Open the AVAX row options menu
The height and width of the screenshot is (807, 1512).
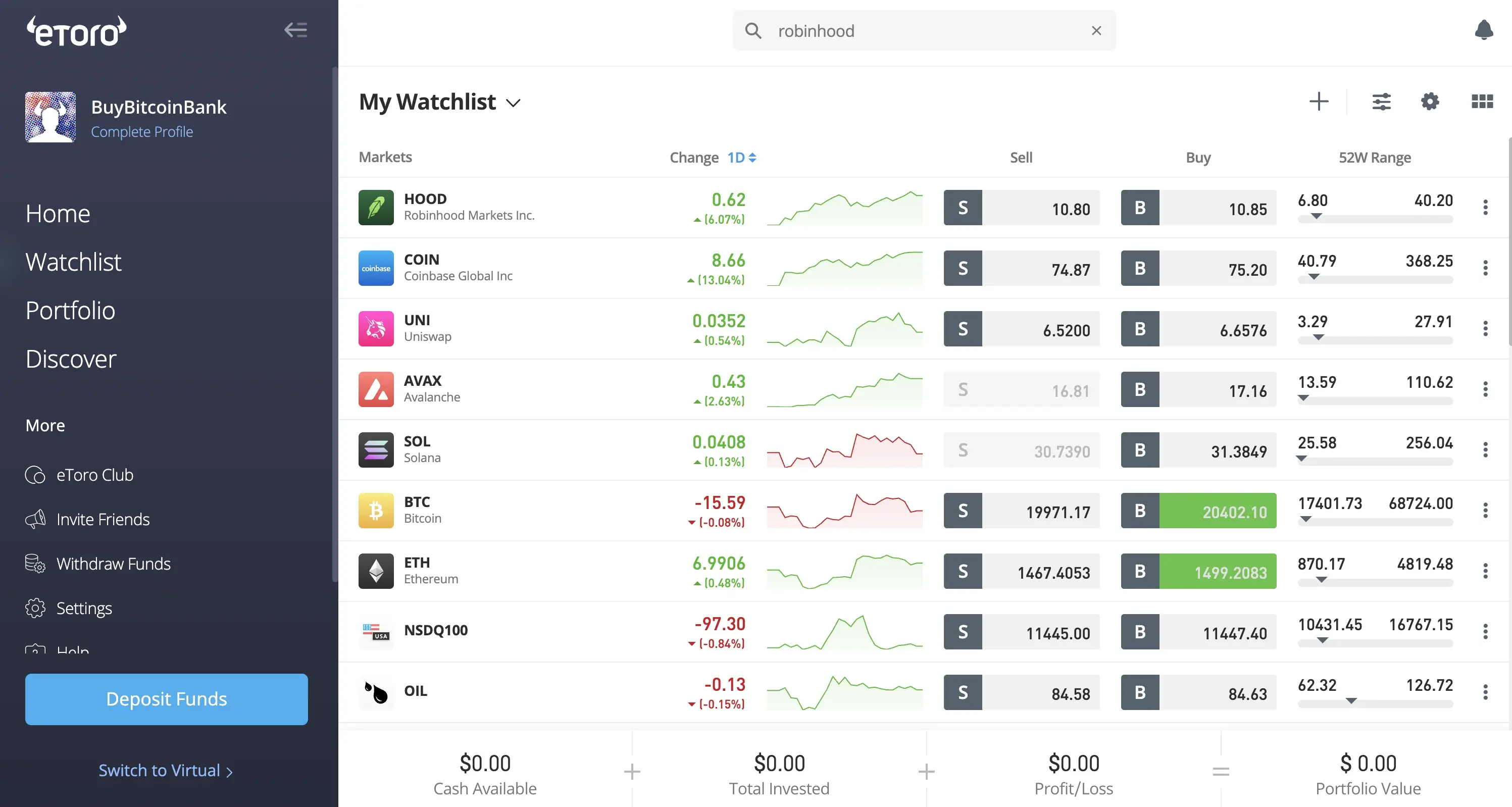coord(1485,389)
